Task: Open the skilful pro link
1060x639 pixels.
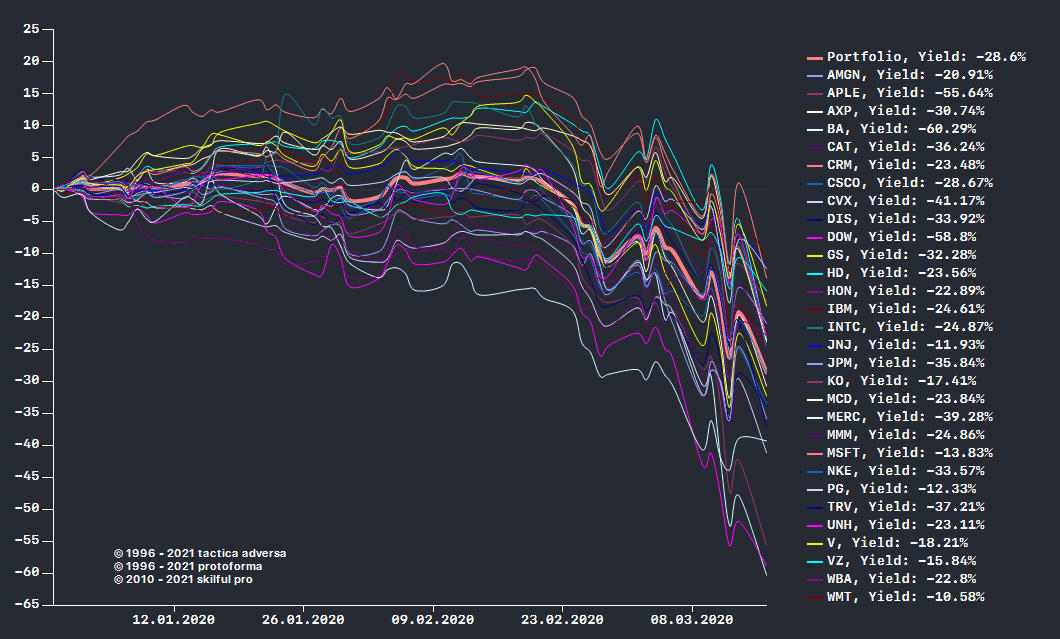Action: click(x=186, y=581)
